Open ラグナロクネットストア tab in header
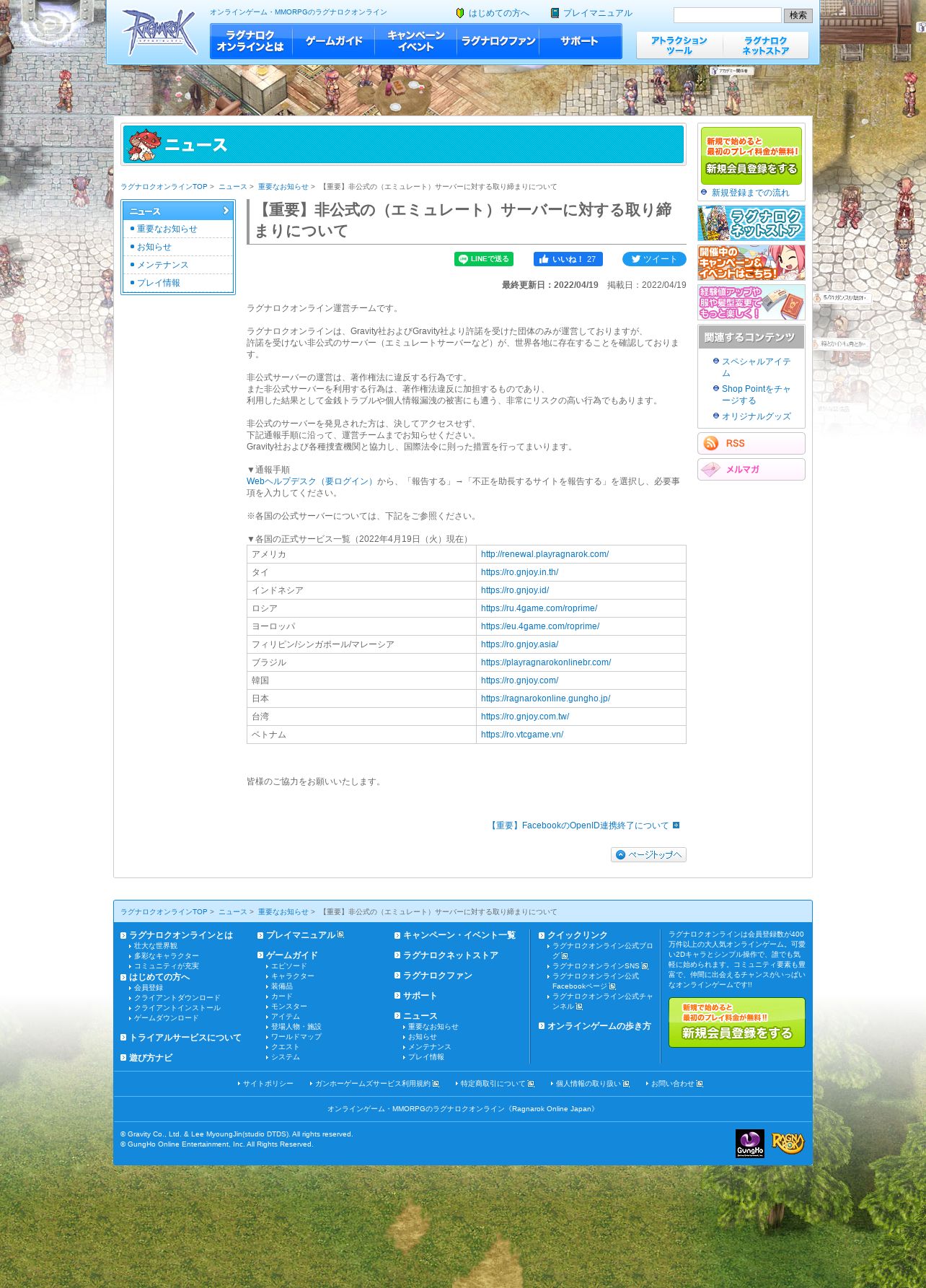The width and height of the screenshot is (926, 1288). 766,45
